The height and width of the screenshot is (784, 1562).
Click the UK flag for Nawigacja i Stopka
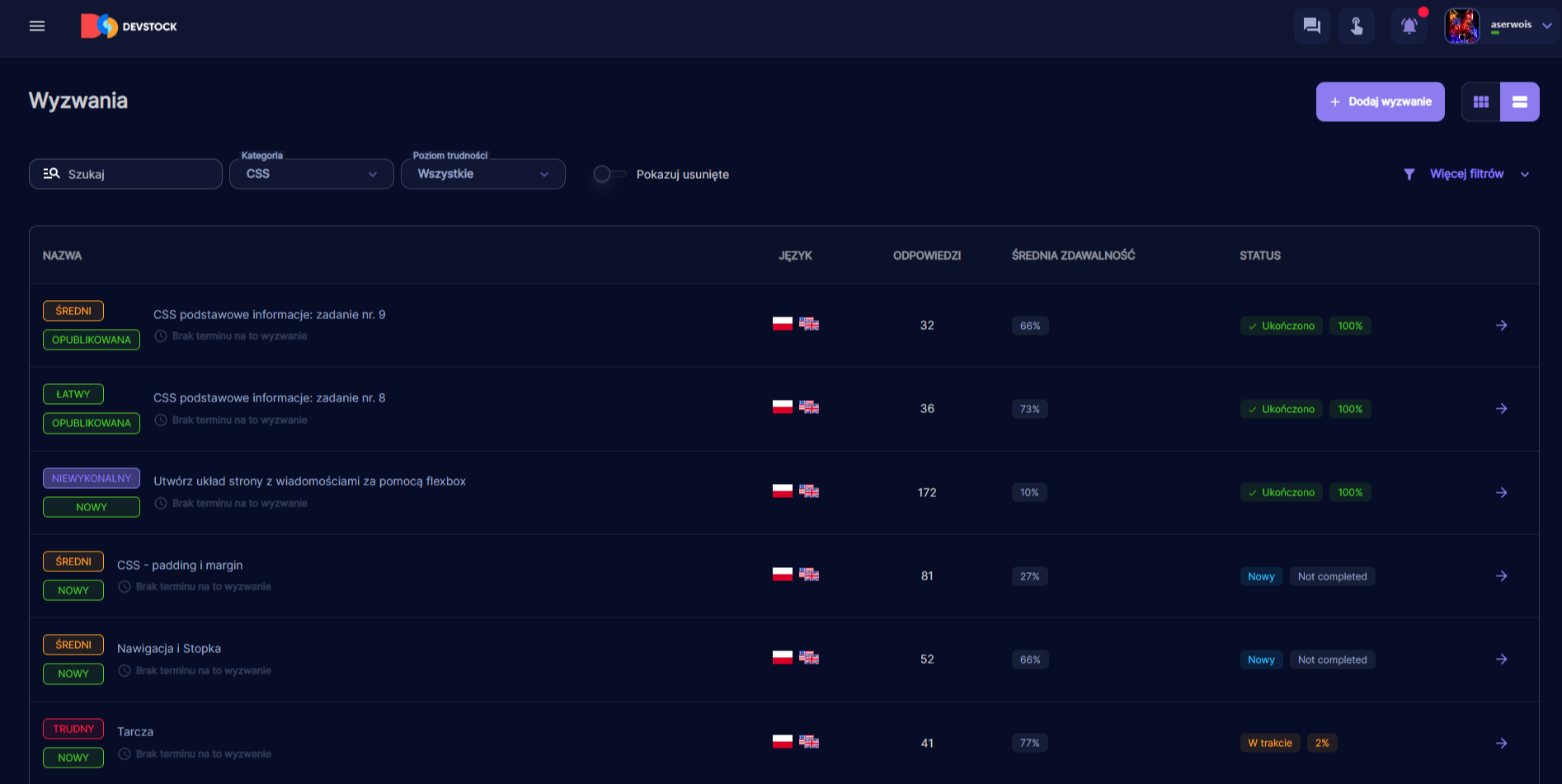pyautogui.click(x=809, y=658)
